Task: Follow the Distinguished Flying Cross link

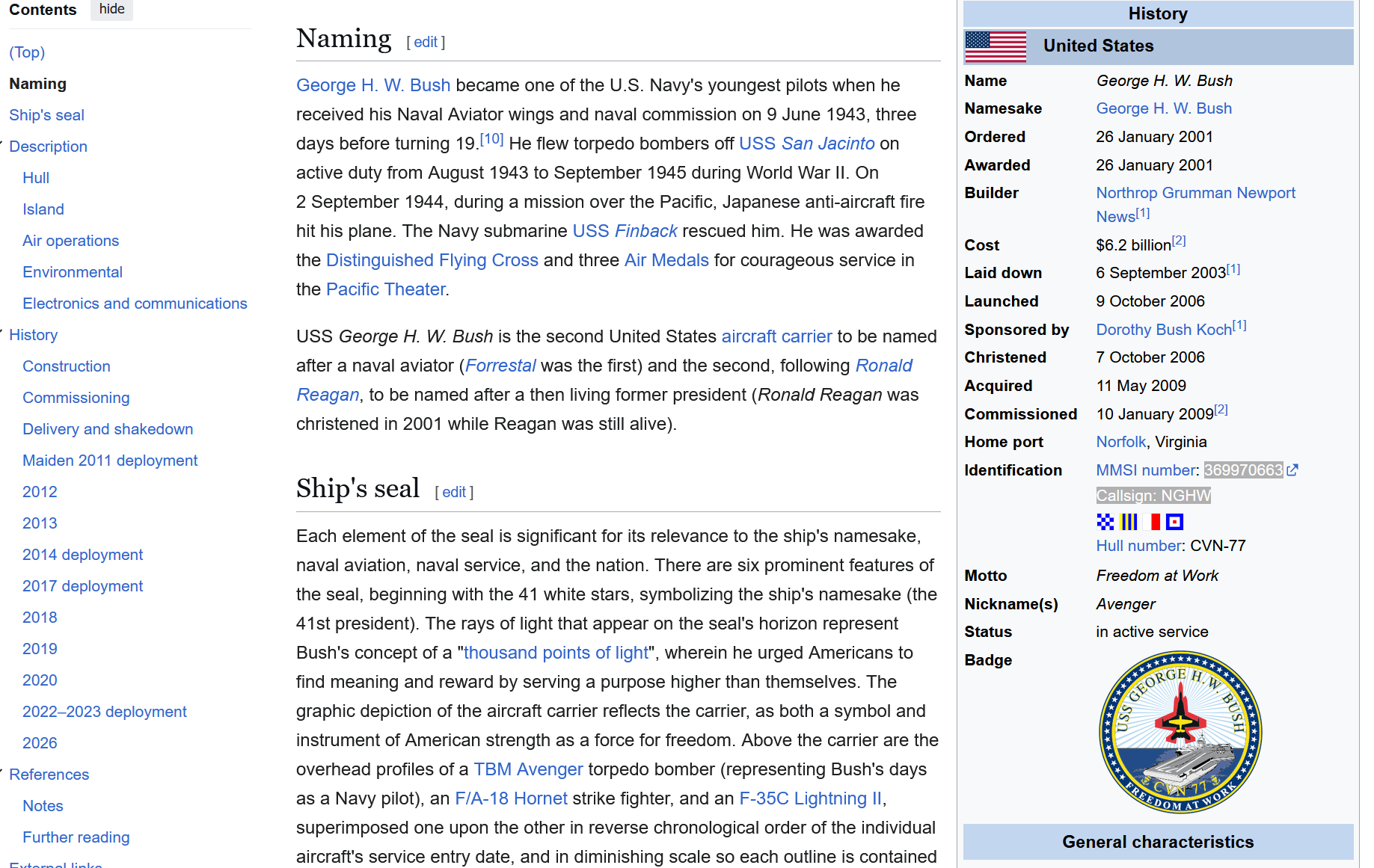Action: click(432, 260)
